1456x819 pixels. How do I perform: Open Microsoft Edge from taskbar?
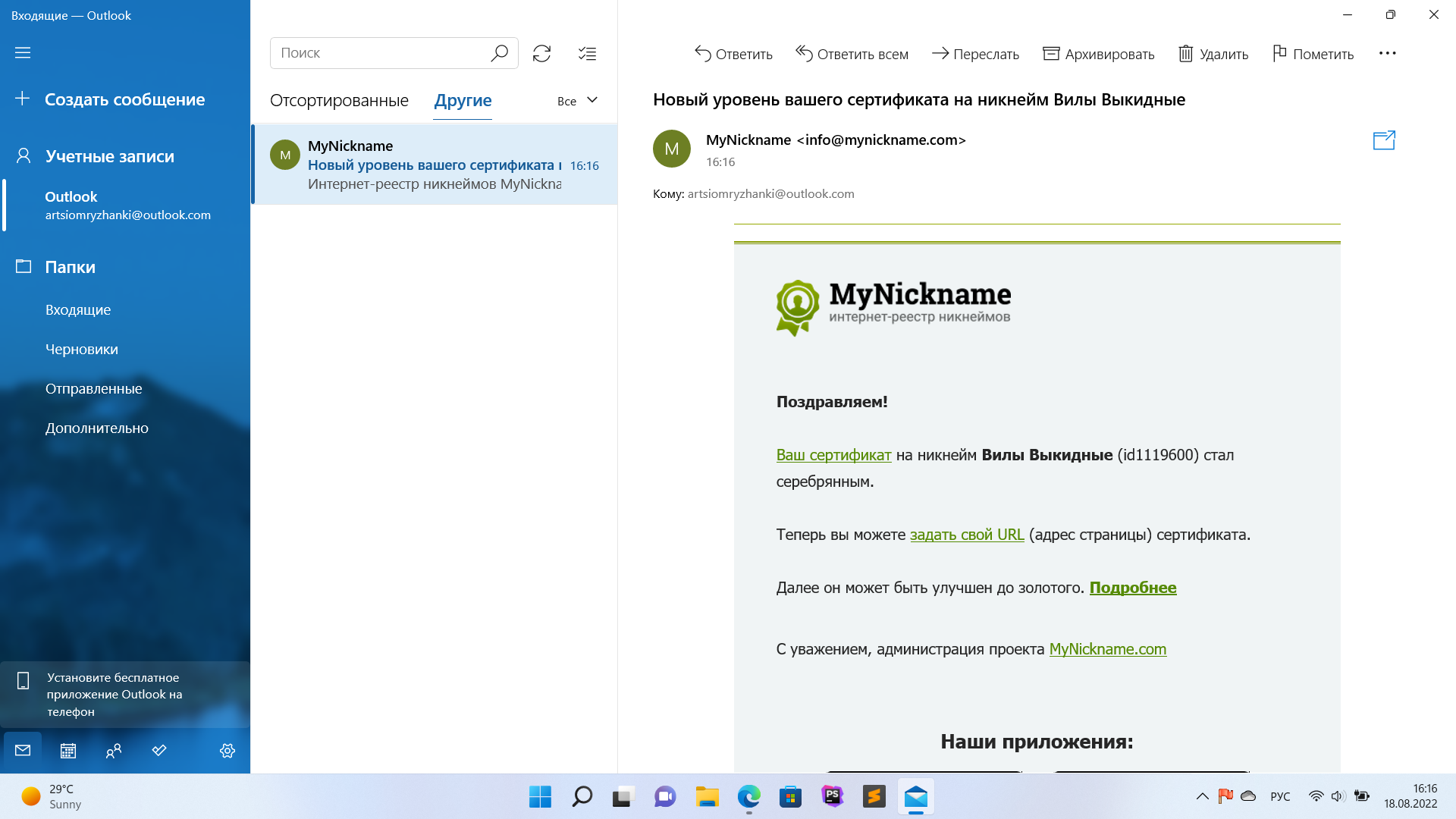coord(748,796)
